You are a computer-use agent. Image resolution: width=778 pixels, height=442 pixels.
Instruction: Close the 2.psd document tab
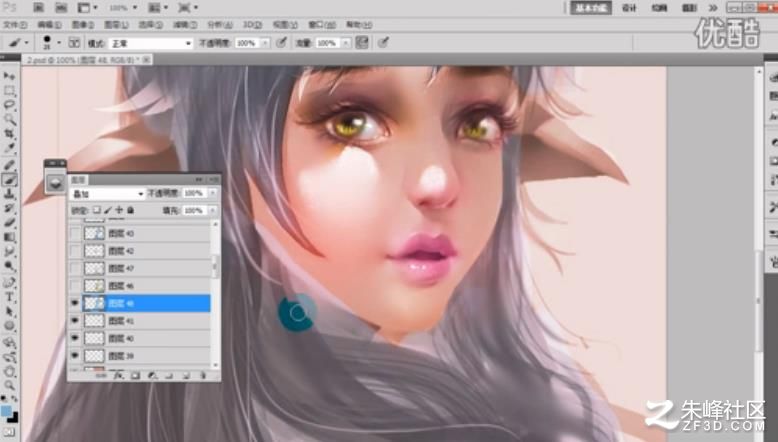point(146,60)
